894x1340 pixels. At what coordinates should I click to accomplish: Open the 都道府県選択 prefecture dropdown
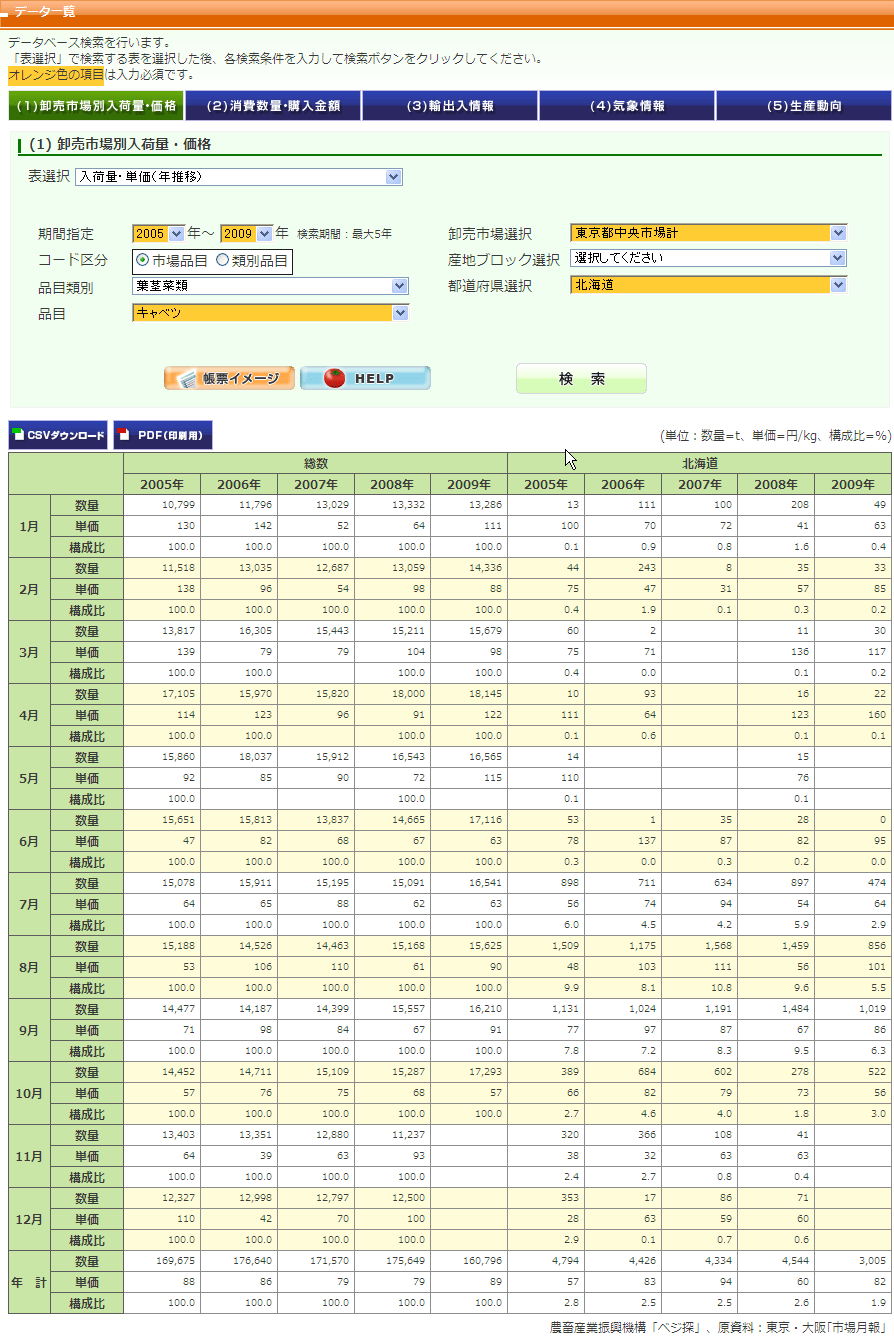tap(709, 285)
